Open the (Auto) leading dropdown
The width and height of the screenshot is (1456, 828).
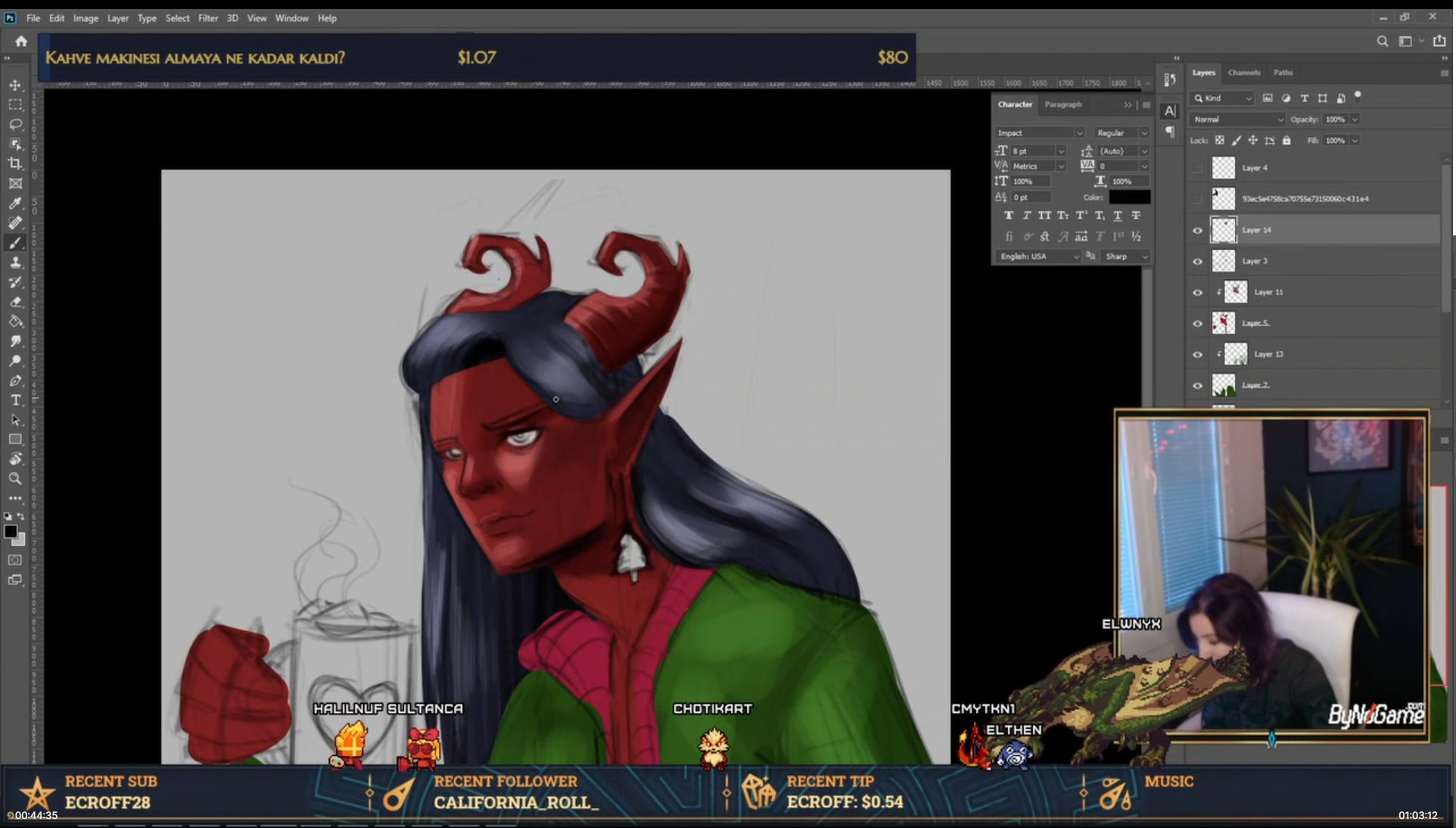(1144, 151)
